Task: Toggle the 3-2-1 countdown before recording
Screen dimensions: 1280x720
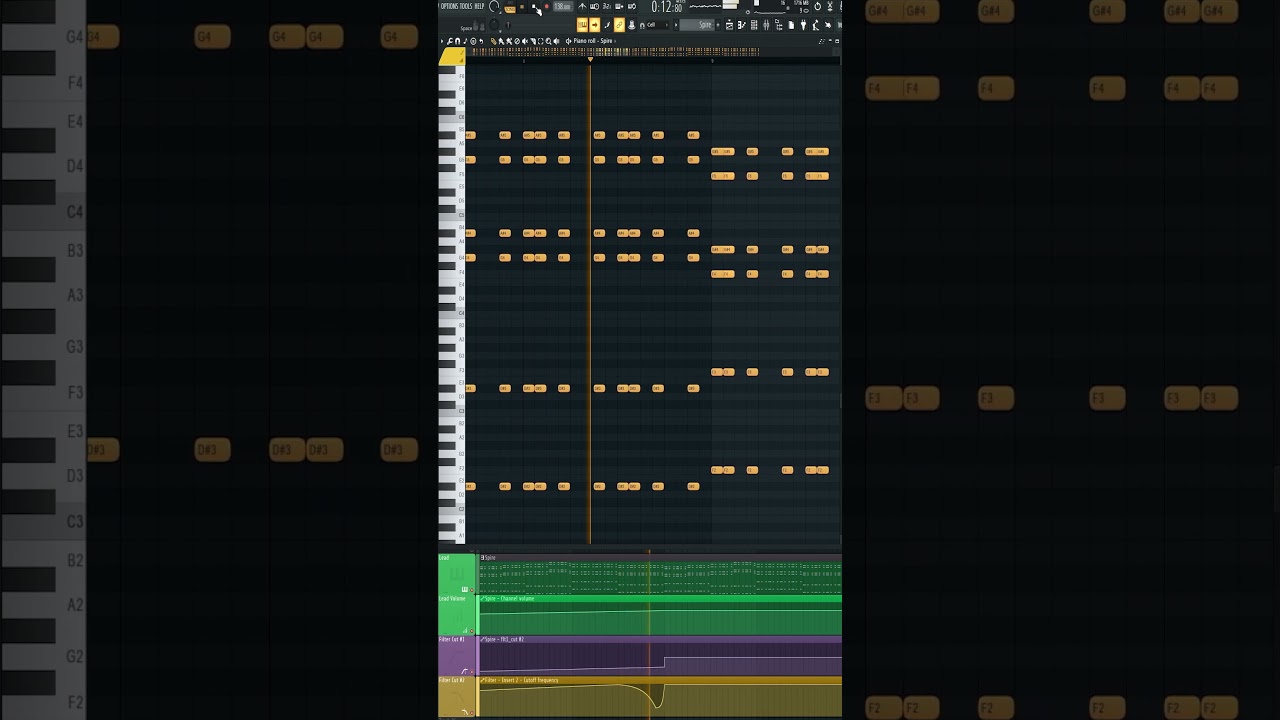Action: point(606,6)
